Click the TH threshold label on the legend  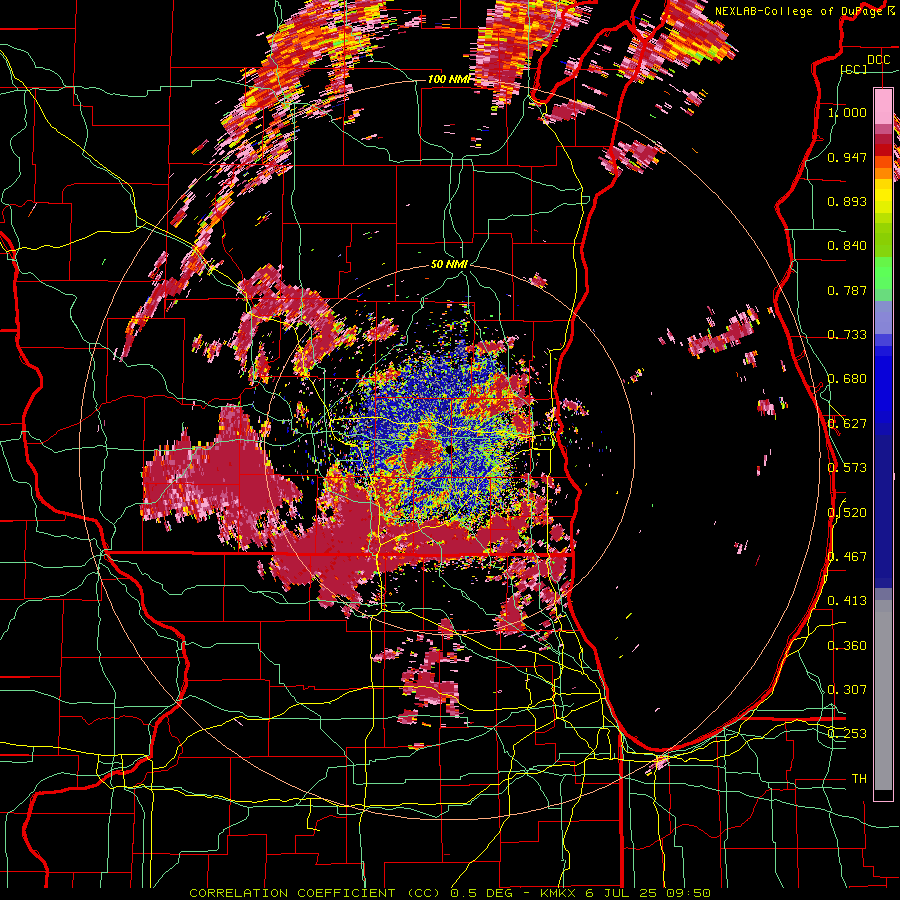pos(859,779)
